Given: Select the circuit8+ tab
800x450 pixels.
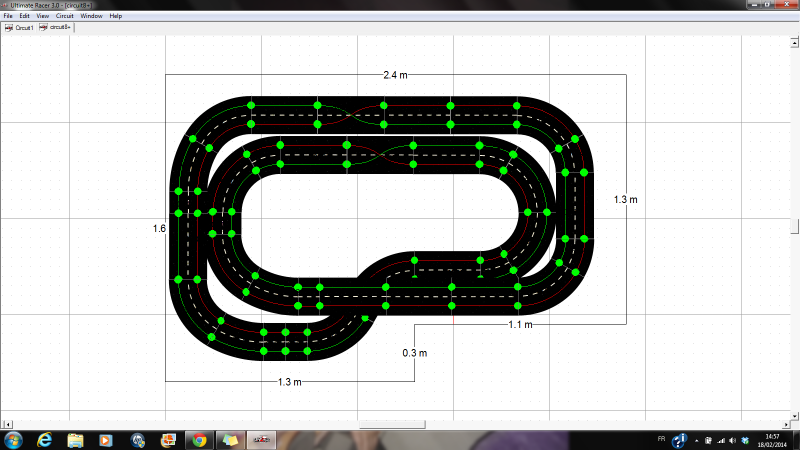Looking at the screenshot, I should click(55, 28).
